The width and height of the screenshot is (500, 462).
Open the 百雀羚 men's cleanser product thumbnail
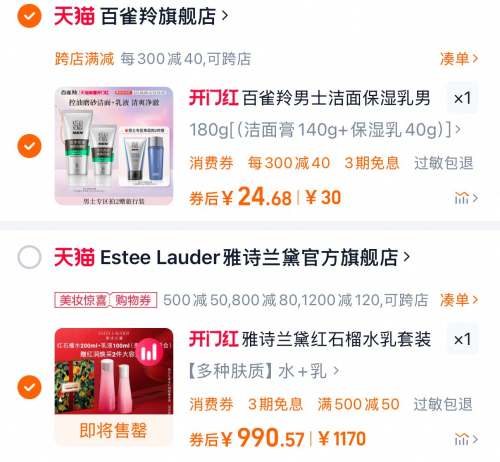(x=114, y=146)
